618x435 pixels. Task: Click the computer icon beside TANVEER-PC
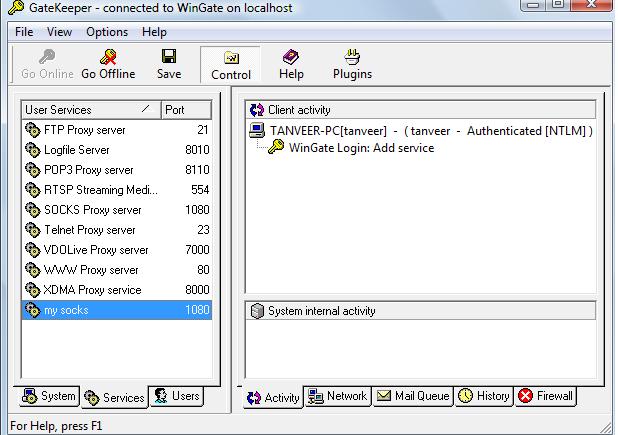[x=257, y=130]
